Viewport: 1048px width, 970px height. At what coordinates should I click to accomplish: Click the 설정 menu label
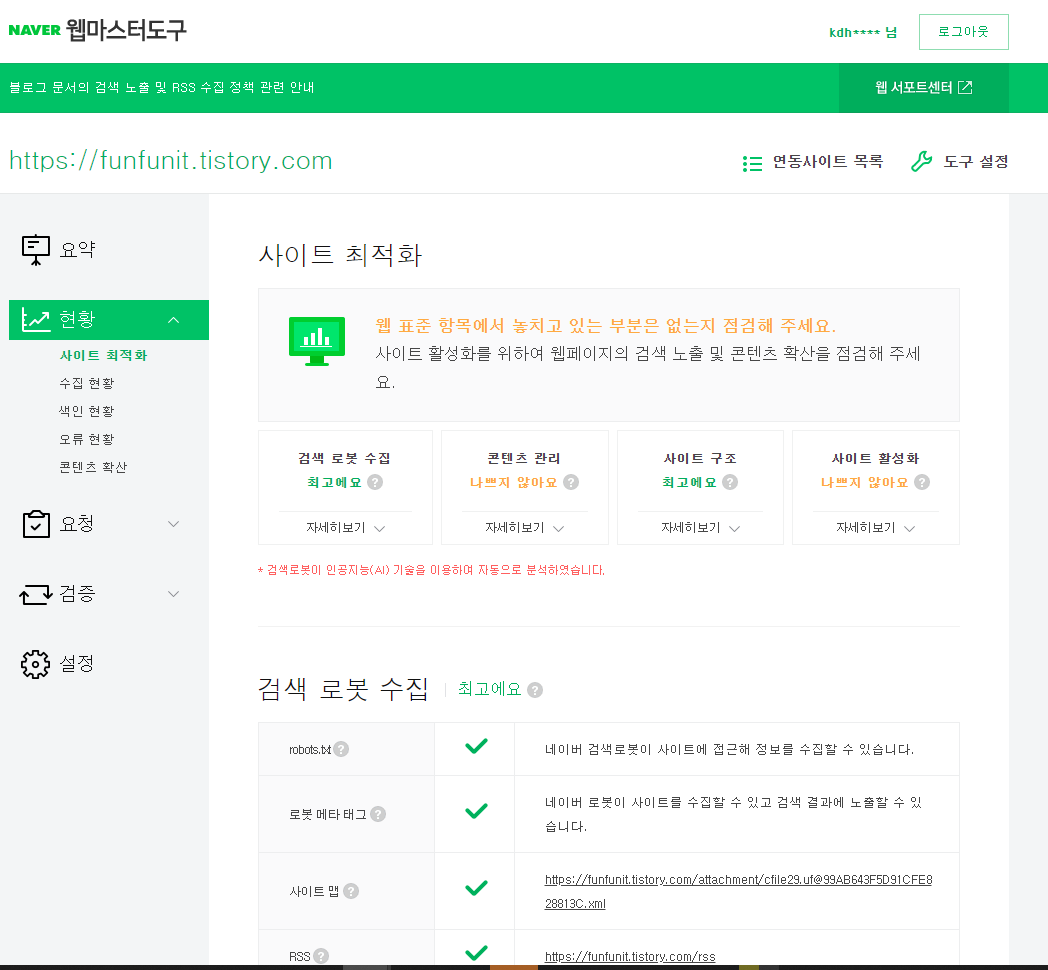point(77,664)
